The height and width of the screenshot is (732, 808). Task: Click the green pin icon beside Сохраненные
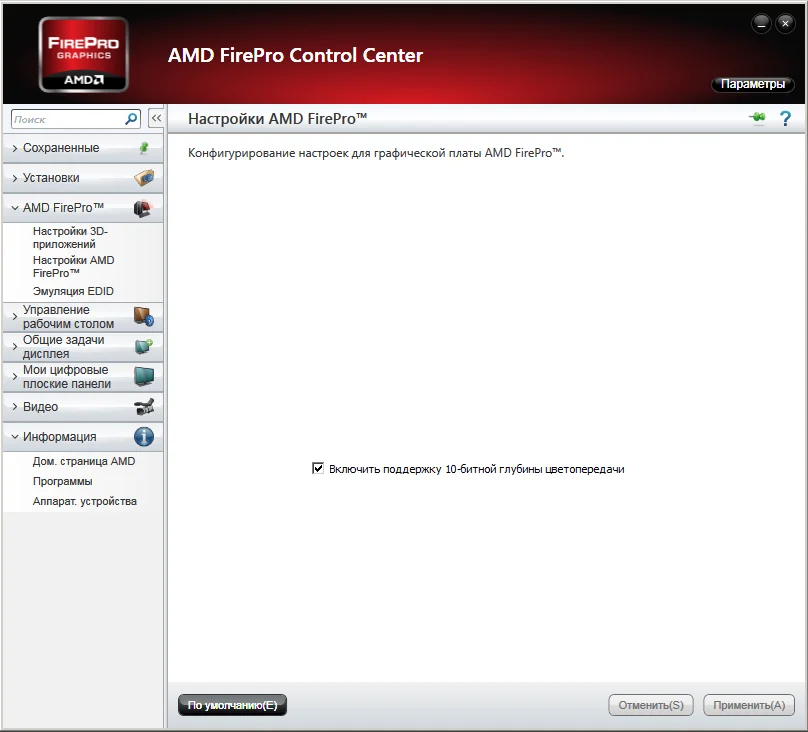(x=144, y=148)
